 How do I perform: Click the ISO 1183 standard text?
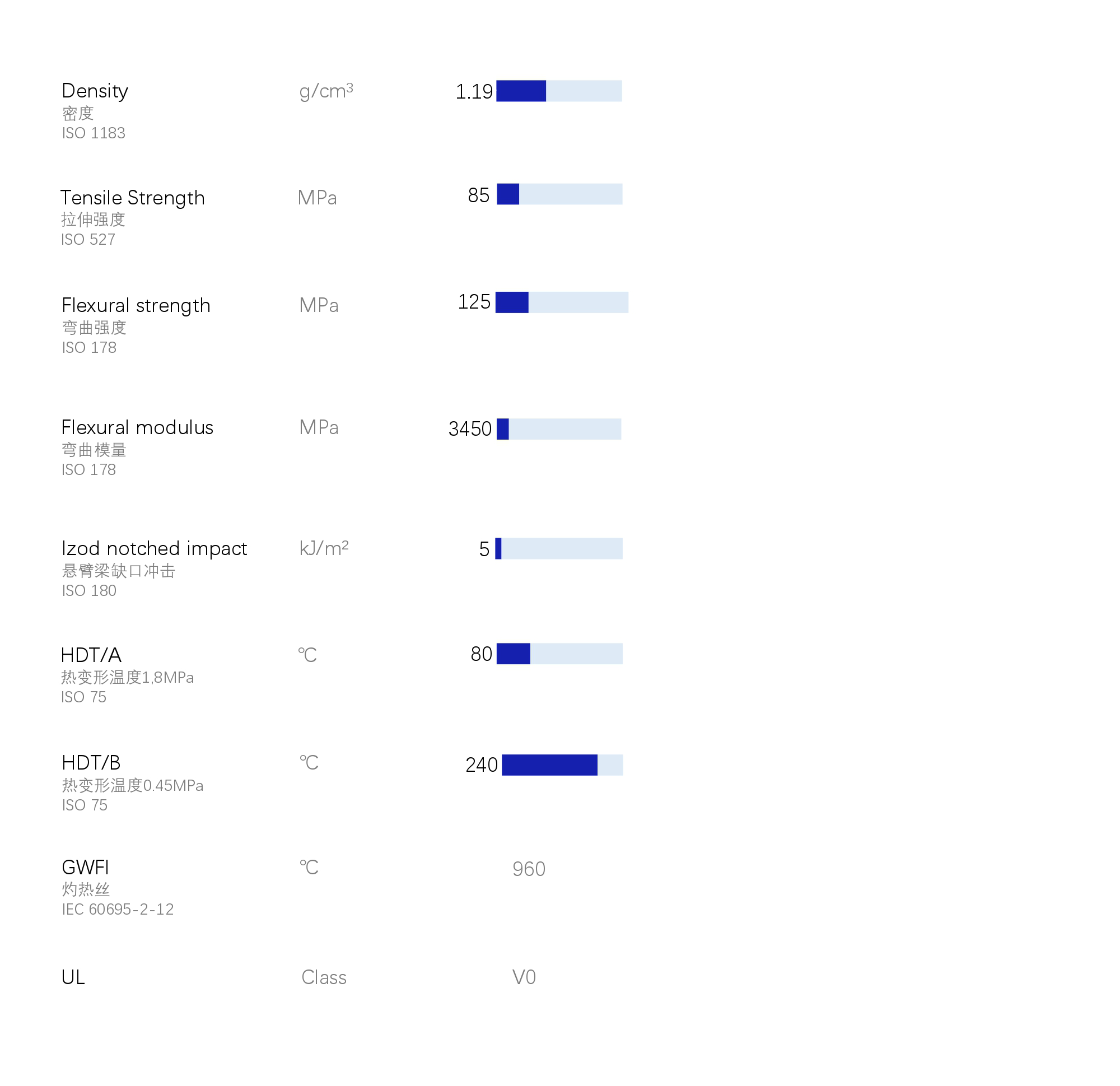[x=94, y=133]
